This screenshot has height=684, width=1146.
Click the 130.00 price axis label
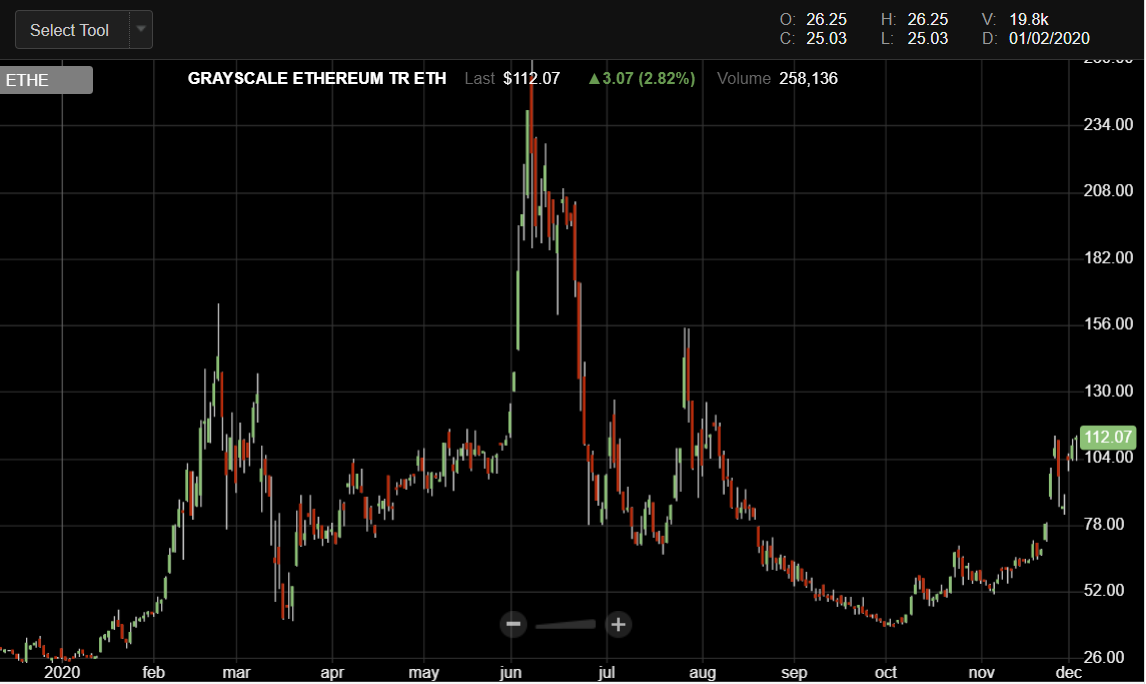(x=1108, y=391)
